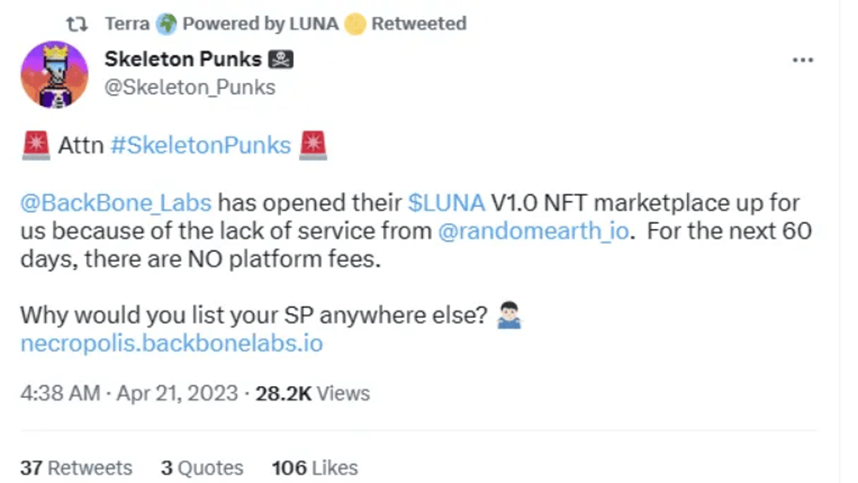Open the three-dot more options menu
This screenshot has width=858, height=483.
click(802, 60)
